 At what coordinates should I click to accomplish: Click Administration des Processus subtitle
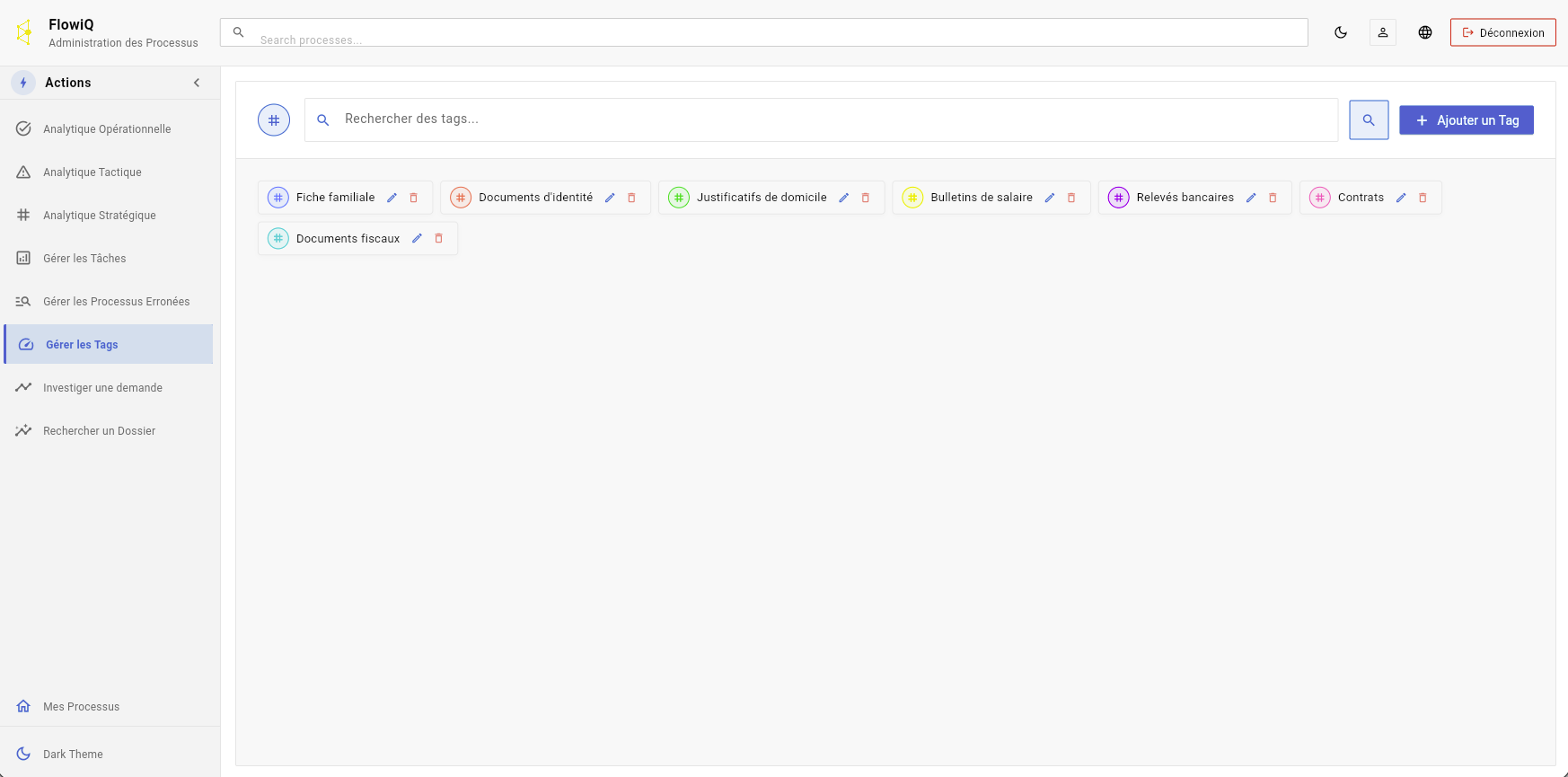point(123,43)
